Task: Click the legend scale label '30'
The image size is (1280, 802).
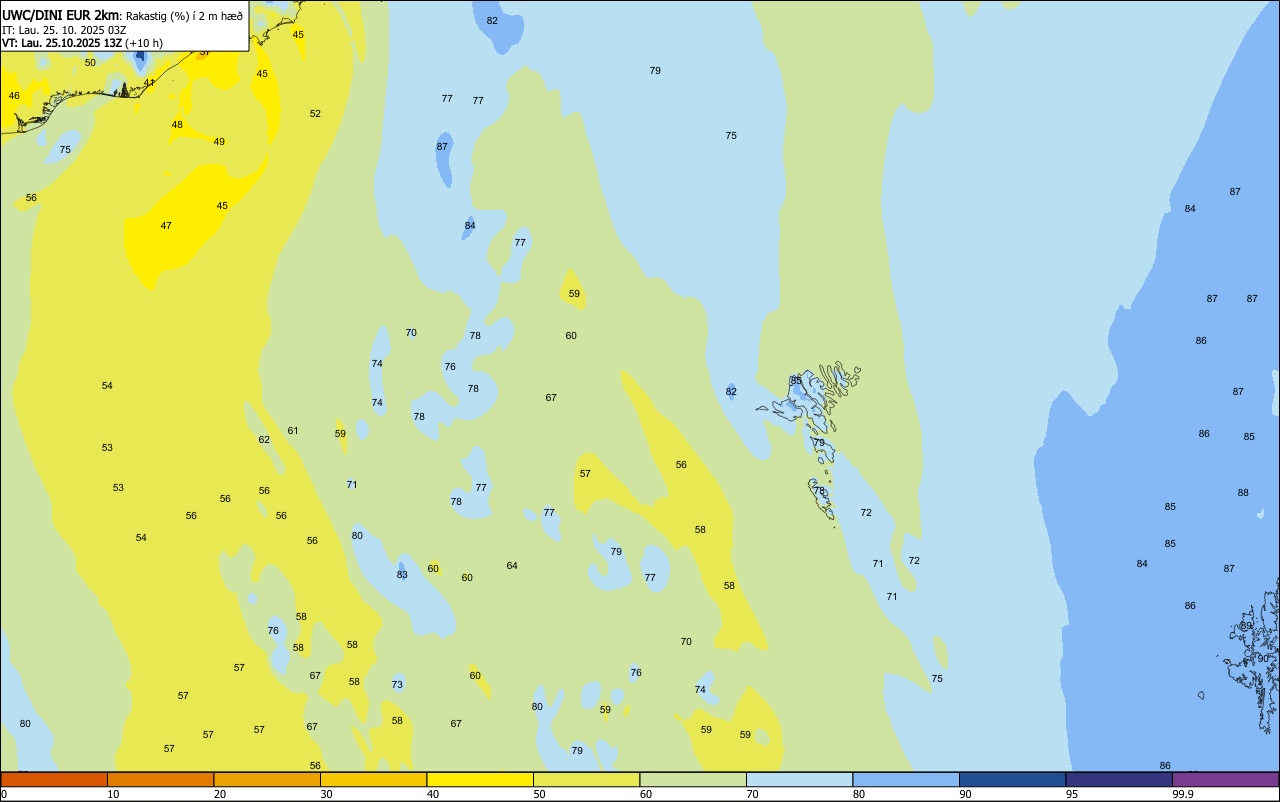Action: click(x=326, y=794)
